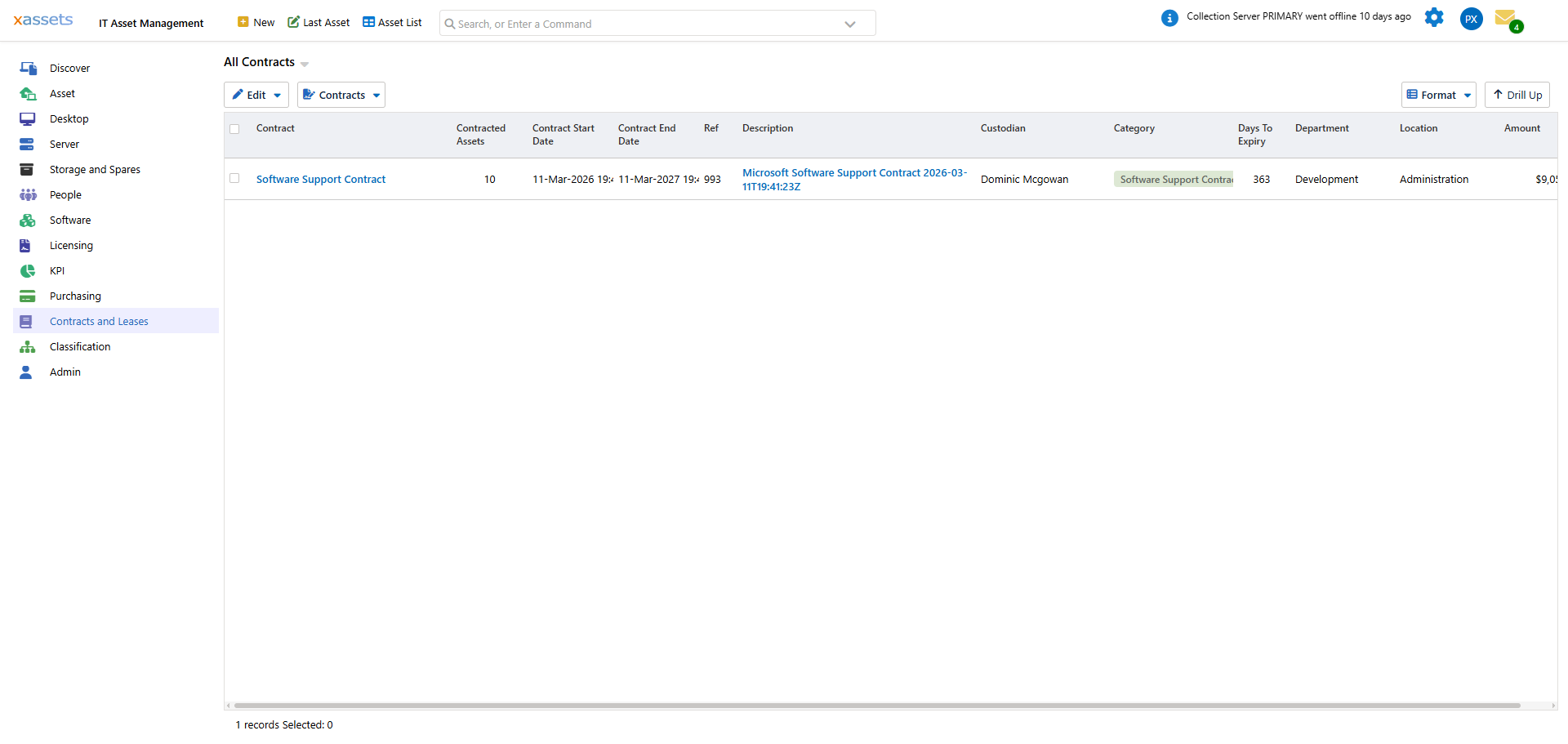The width and height of the screenshot is (1568, 744).
Task: Click the People group icon
Action: 28,195
